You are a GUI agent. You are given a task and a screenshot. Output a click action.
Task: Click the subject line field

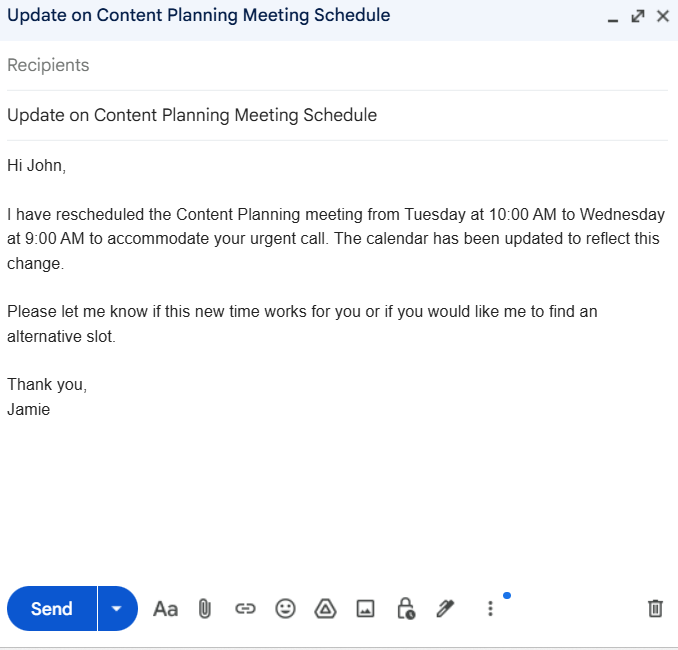point(300,115)
